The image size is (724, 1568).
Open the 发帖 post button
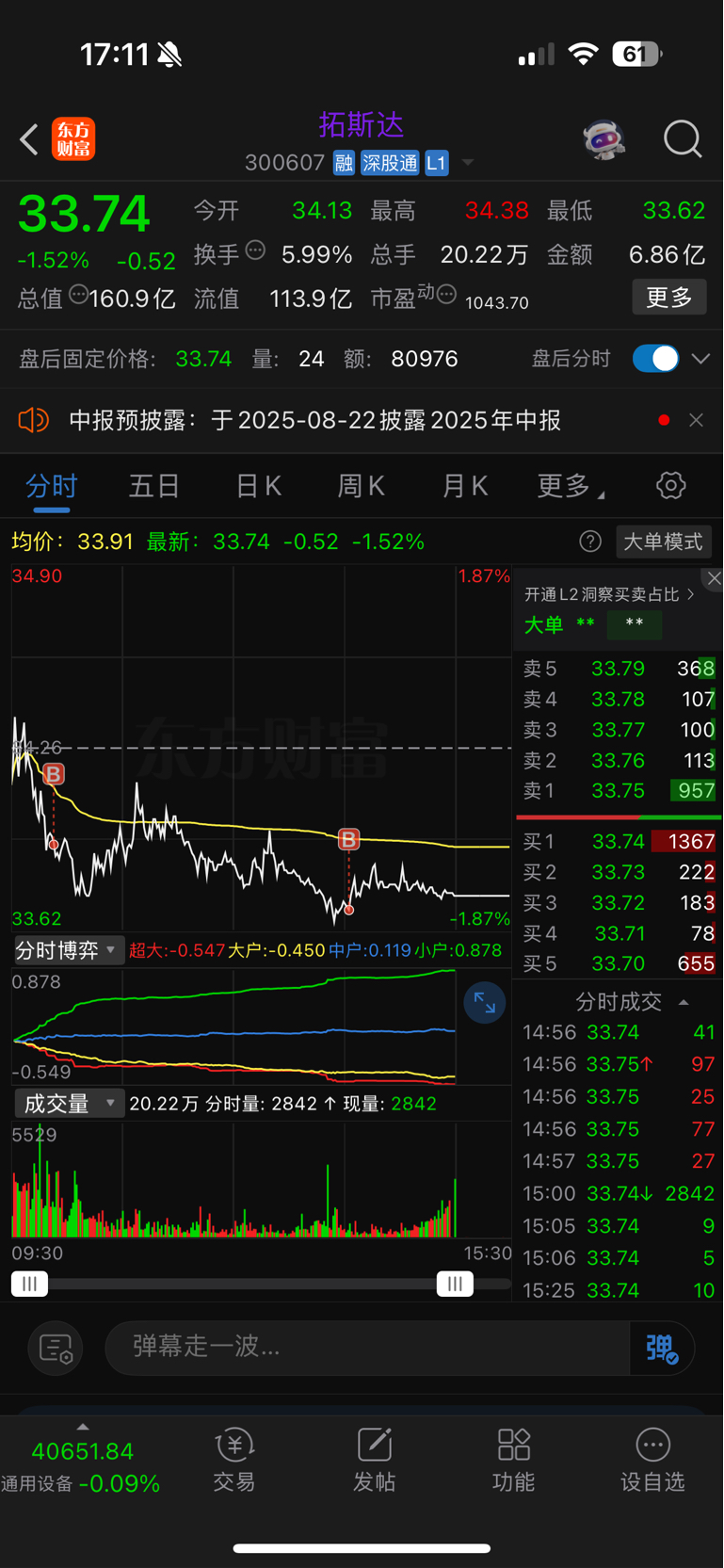[374, 1460]
